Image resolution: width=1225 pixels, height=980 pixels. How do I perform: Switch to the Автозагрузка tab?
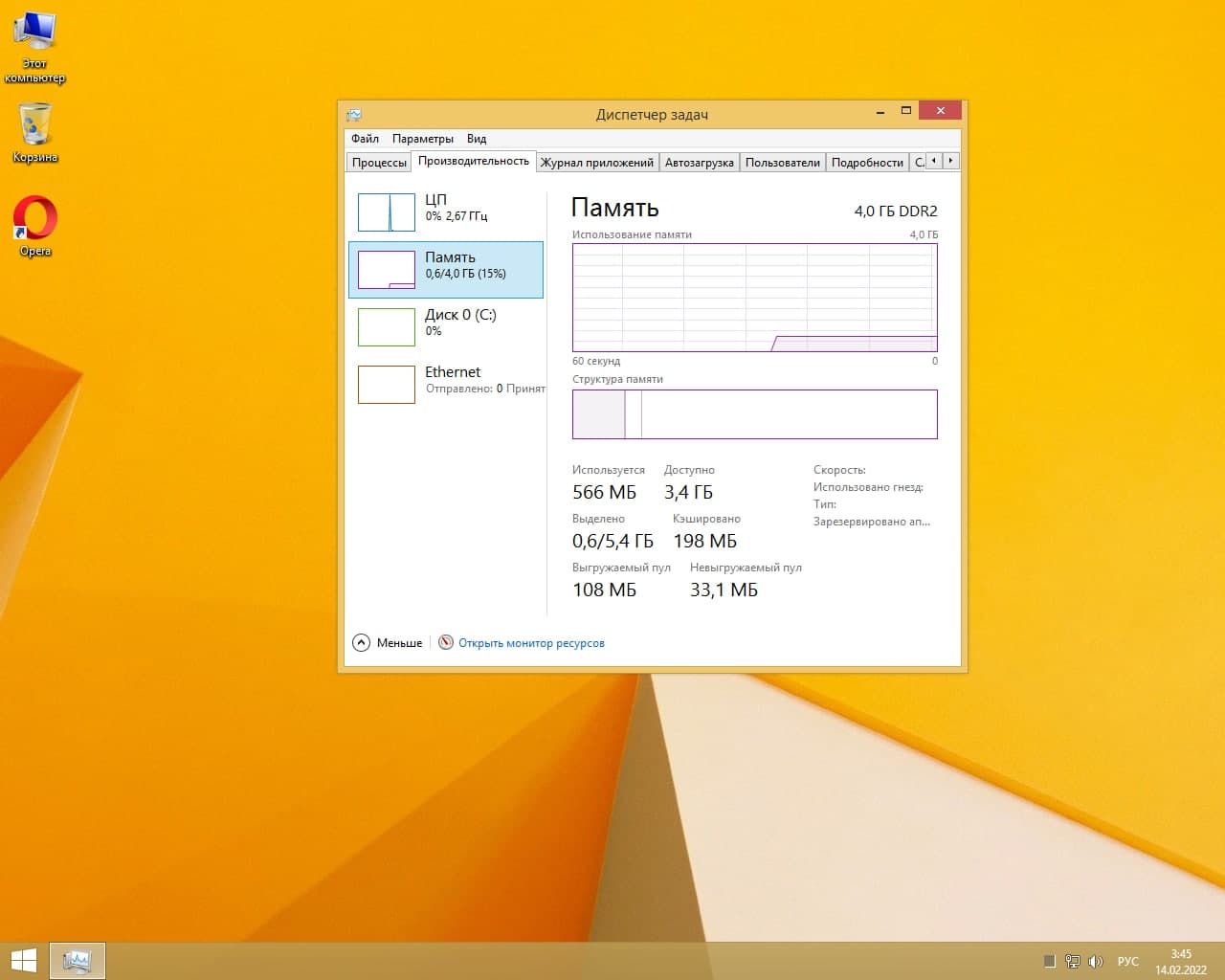point(699,163)
